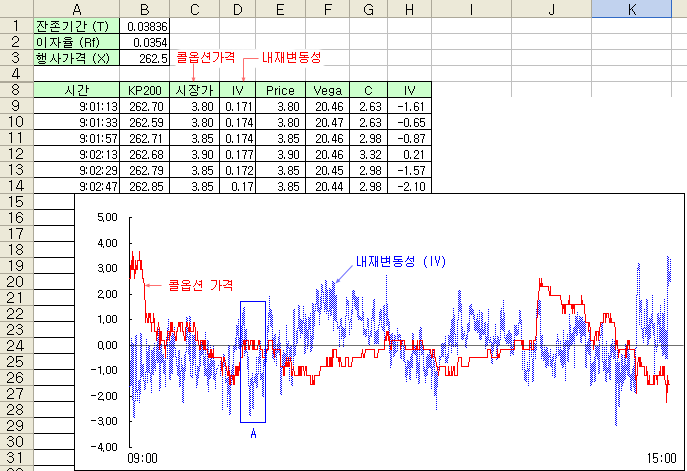Click the blue 내재변동성 (IV) chart label

click(400, 261)
